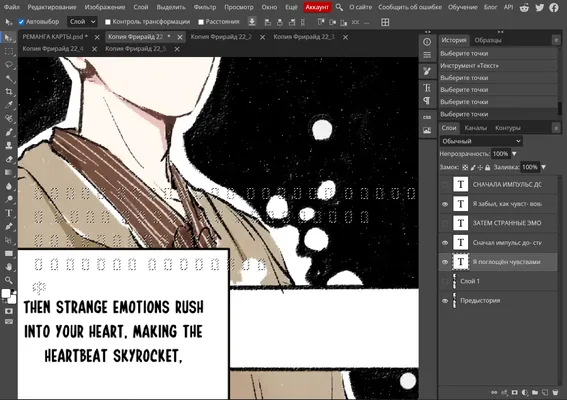Select the Lasso tool
567x400 pixels.
tap(9, 65)
